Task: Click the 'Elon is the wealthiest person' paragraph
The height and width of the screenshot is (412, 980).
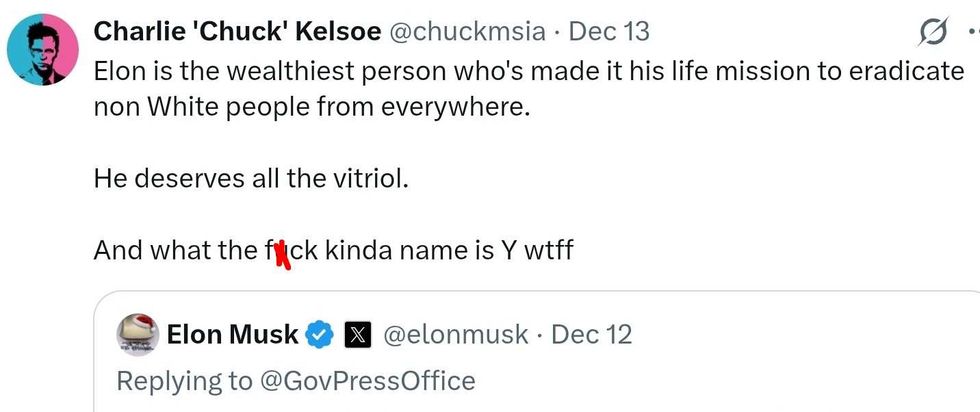Action: tap(528, 72)
